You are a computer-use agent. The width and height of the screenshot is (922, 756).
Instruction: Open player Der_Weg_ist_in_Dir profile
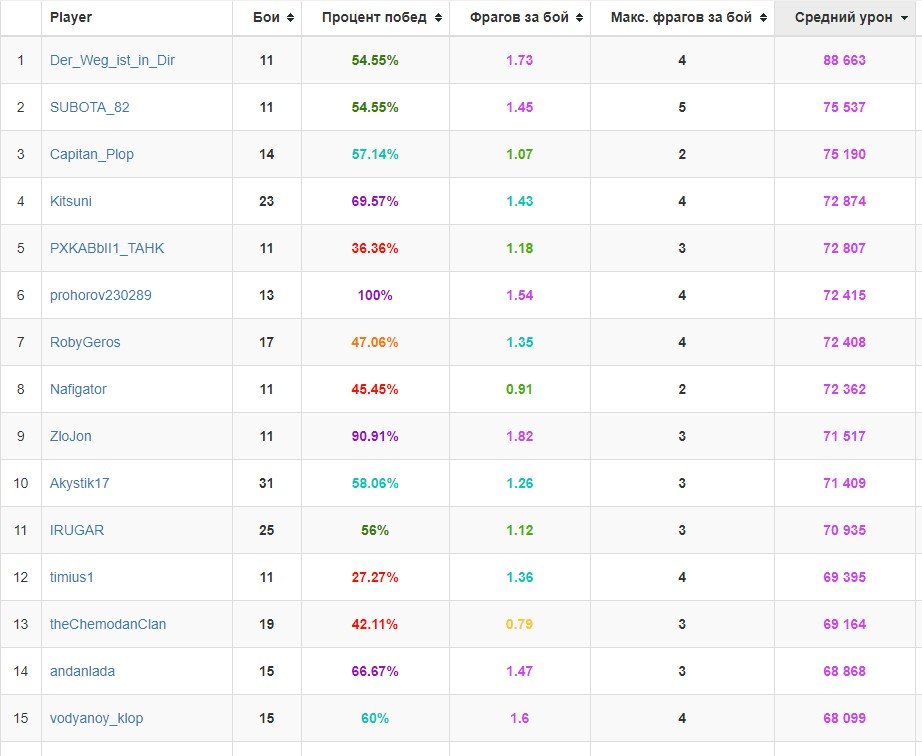(x=112, y=61)
